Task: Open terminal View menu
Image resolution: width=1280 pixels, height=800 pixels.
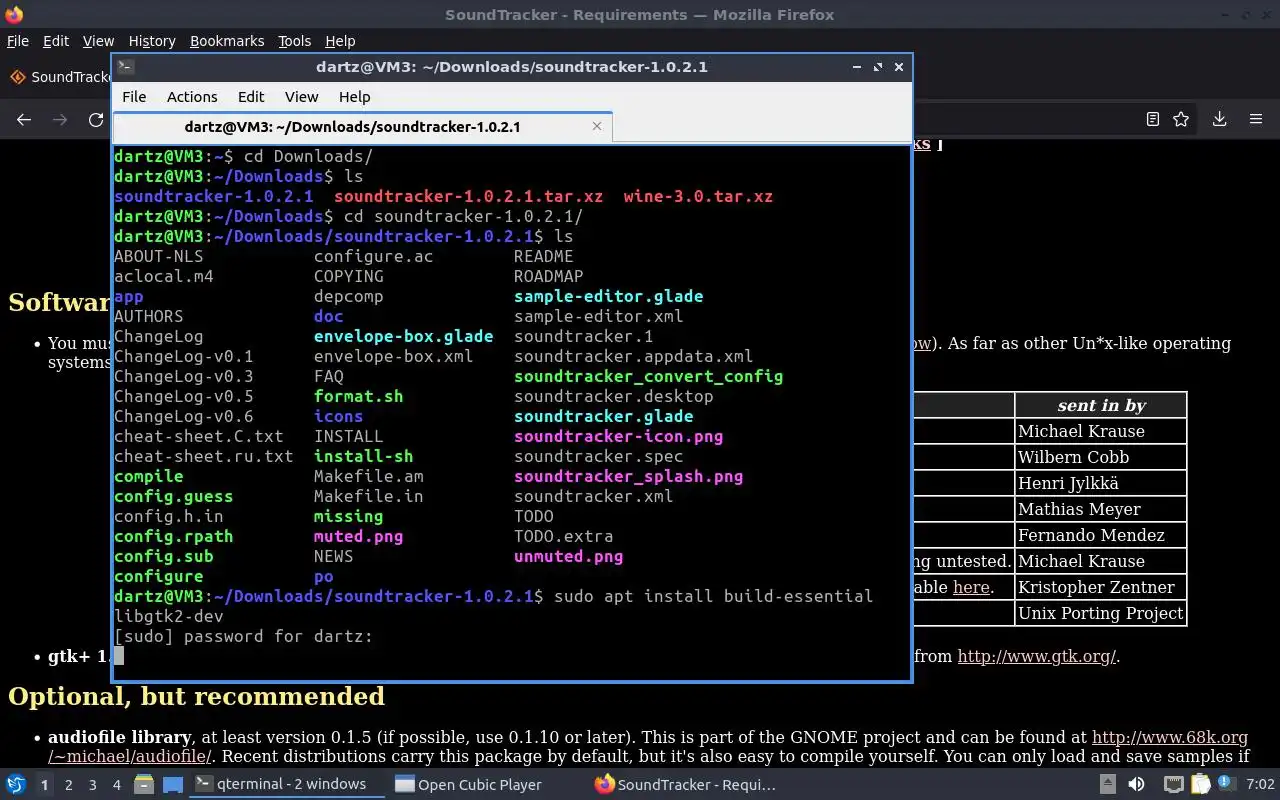Action: [301, 97]
